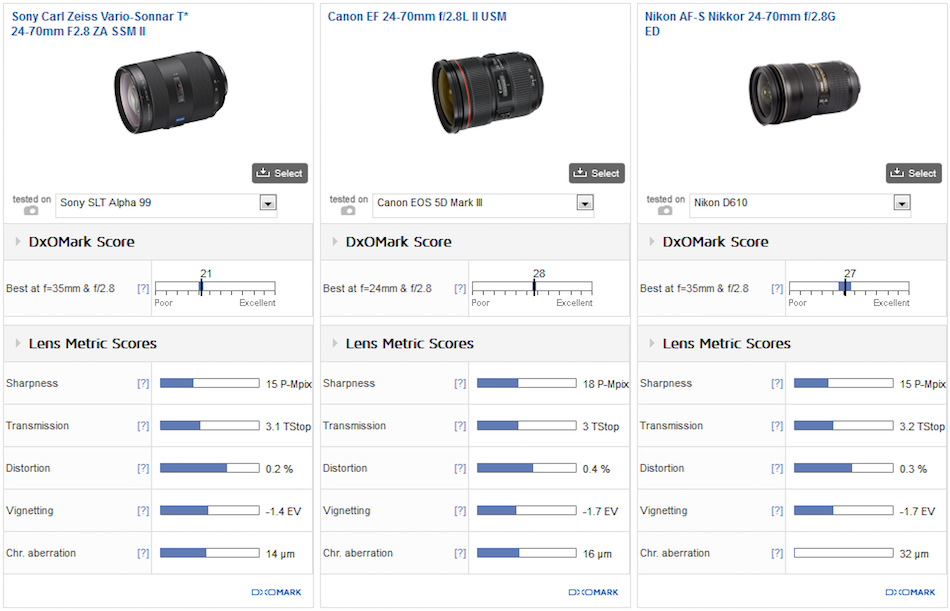
Task: Click the Nikon Vignetting help icon
Action: click(x=777, y=511)
